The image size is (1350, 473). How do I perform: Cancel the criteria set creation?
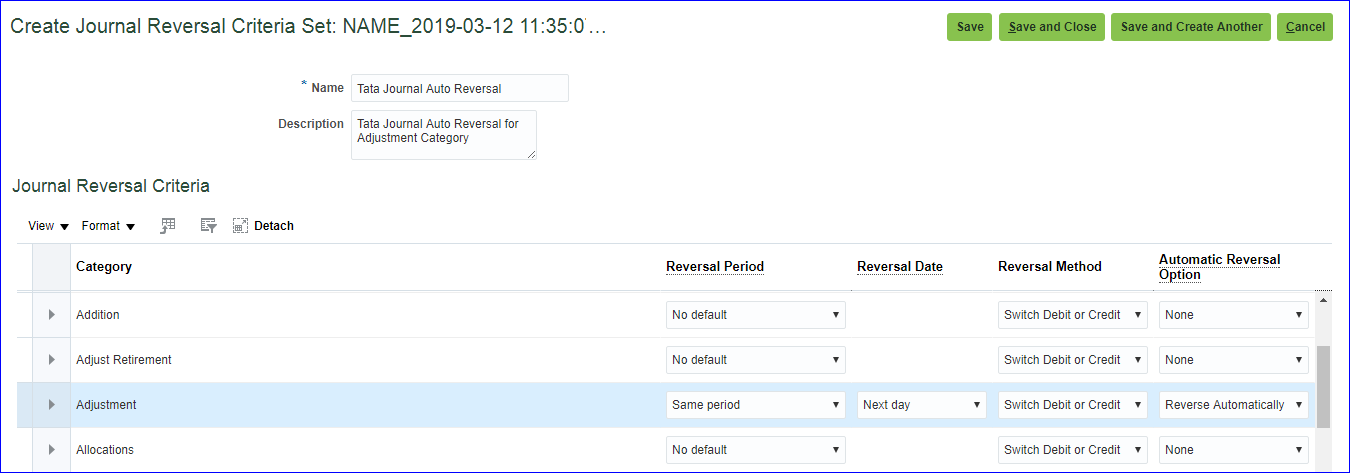click(x=1304, y=27)
